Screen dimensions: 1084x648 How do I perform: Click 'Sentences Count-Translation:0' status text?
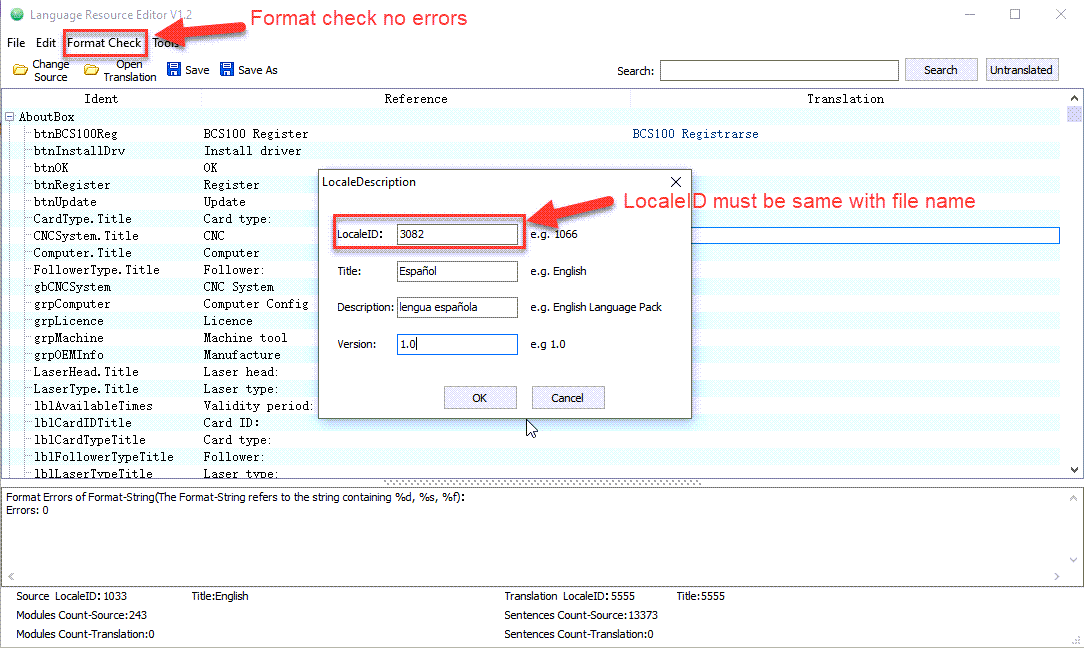coord(579,634)
